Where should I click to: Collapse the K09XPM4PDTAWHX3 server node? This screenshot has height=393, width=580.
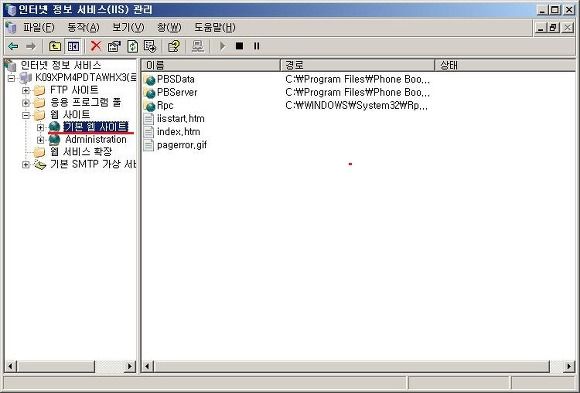11,78
